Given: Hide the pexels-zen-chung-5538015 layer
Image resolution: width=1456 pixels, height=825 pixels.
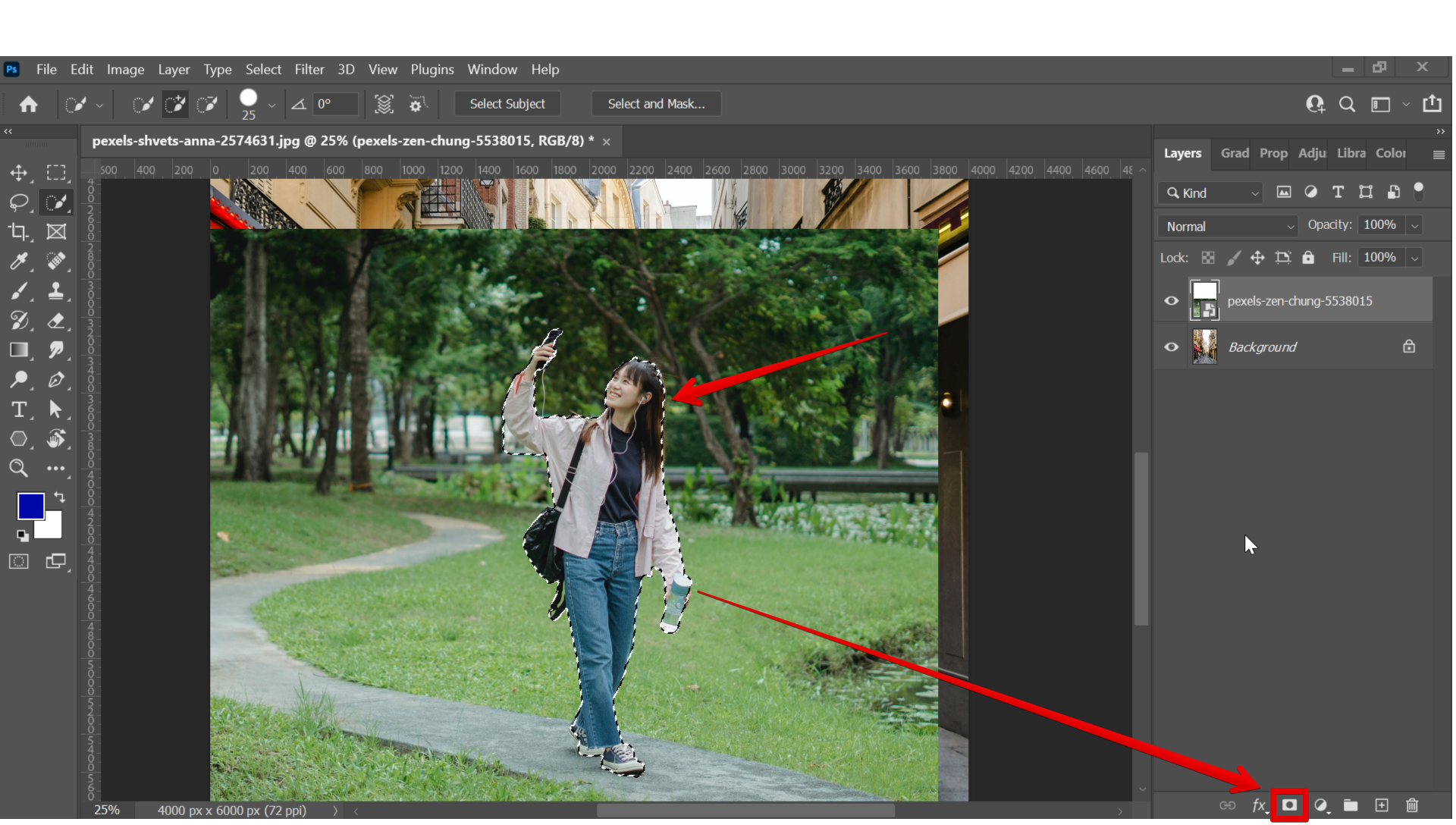Looking at the screenshot, I should [x=1172, y=301].
